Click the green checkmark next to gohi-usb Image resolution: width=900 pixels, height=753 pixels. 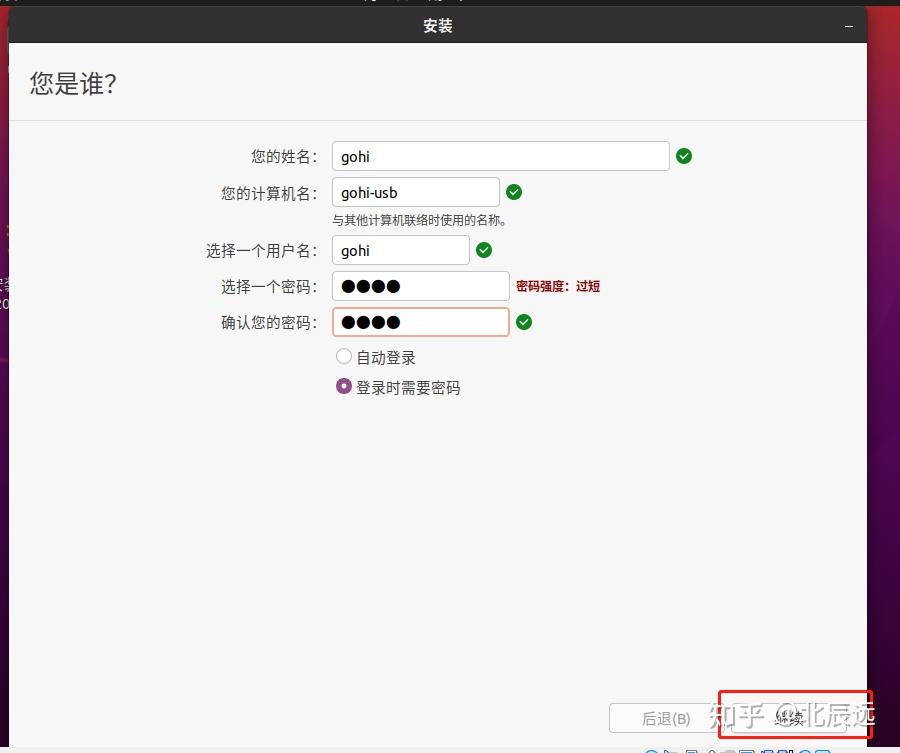coord(514,192)
